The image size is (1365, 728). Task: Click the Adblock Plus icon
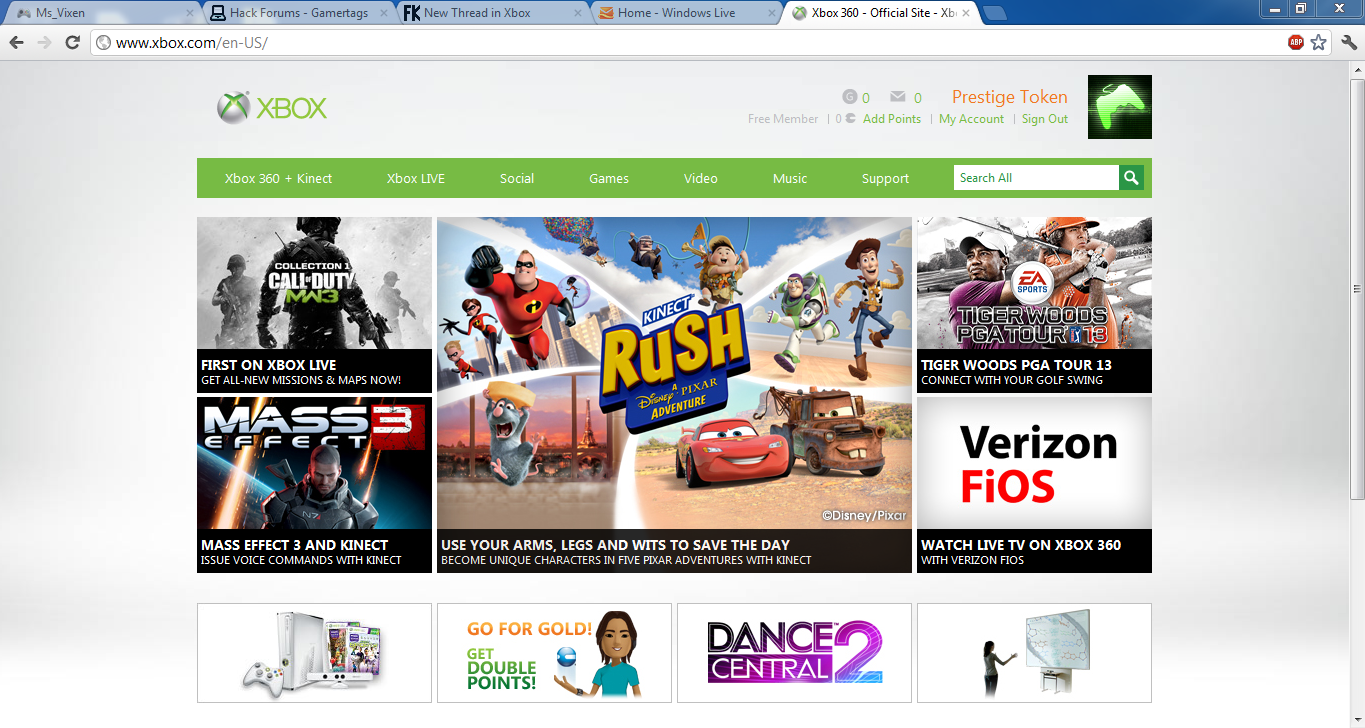coord(1296,42)
